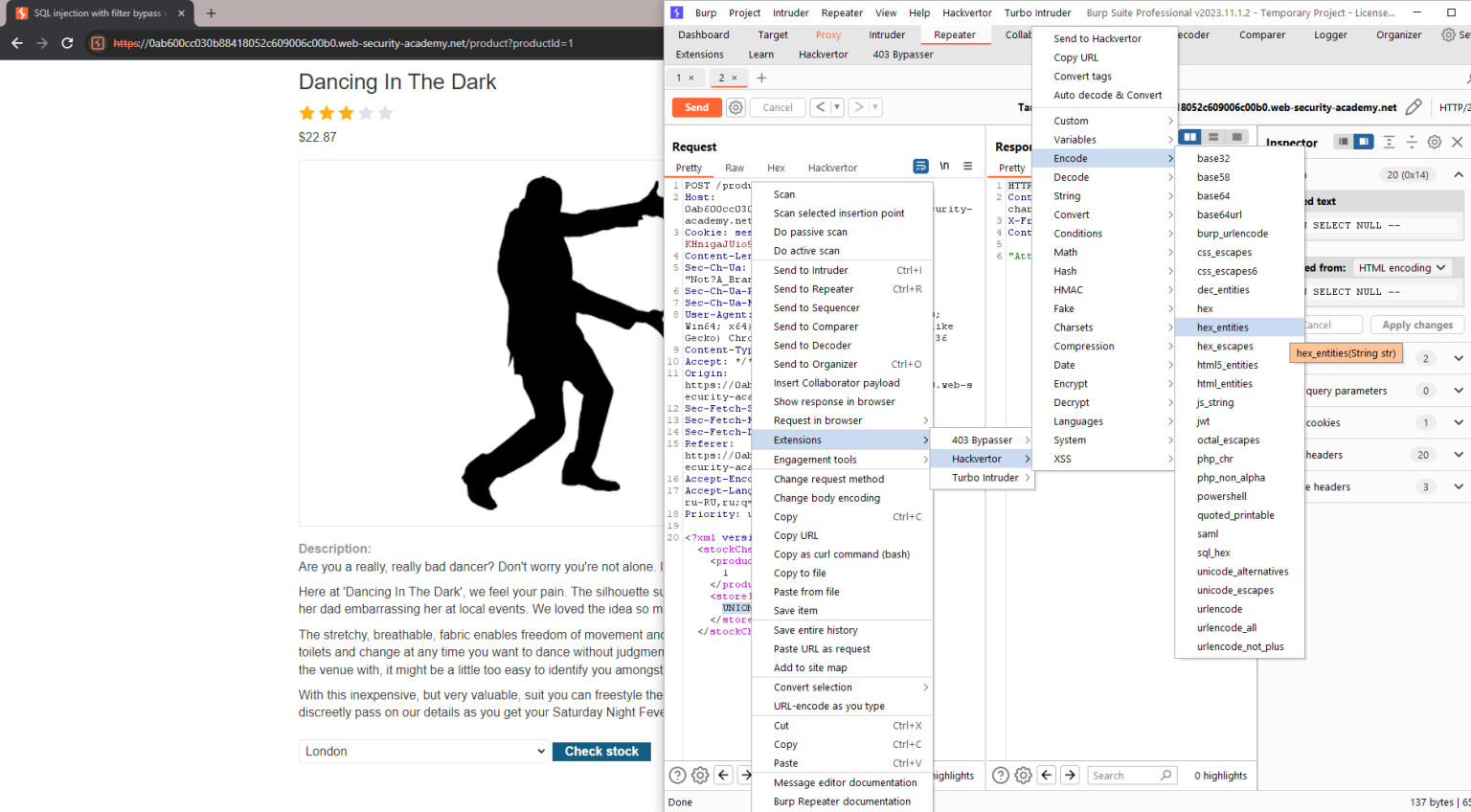Click Apply changes in the Inspector

1416,324
